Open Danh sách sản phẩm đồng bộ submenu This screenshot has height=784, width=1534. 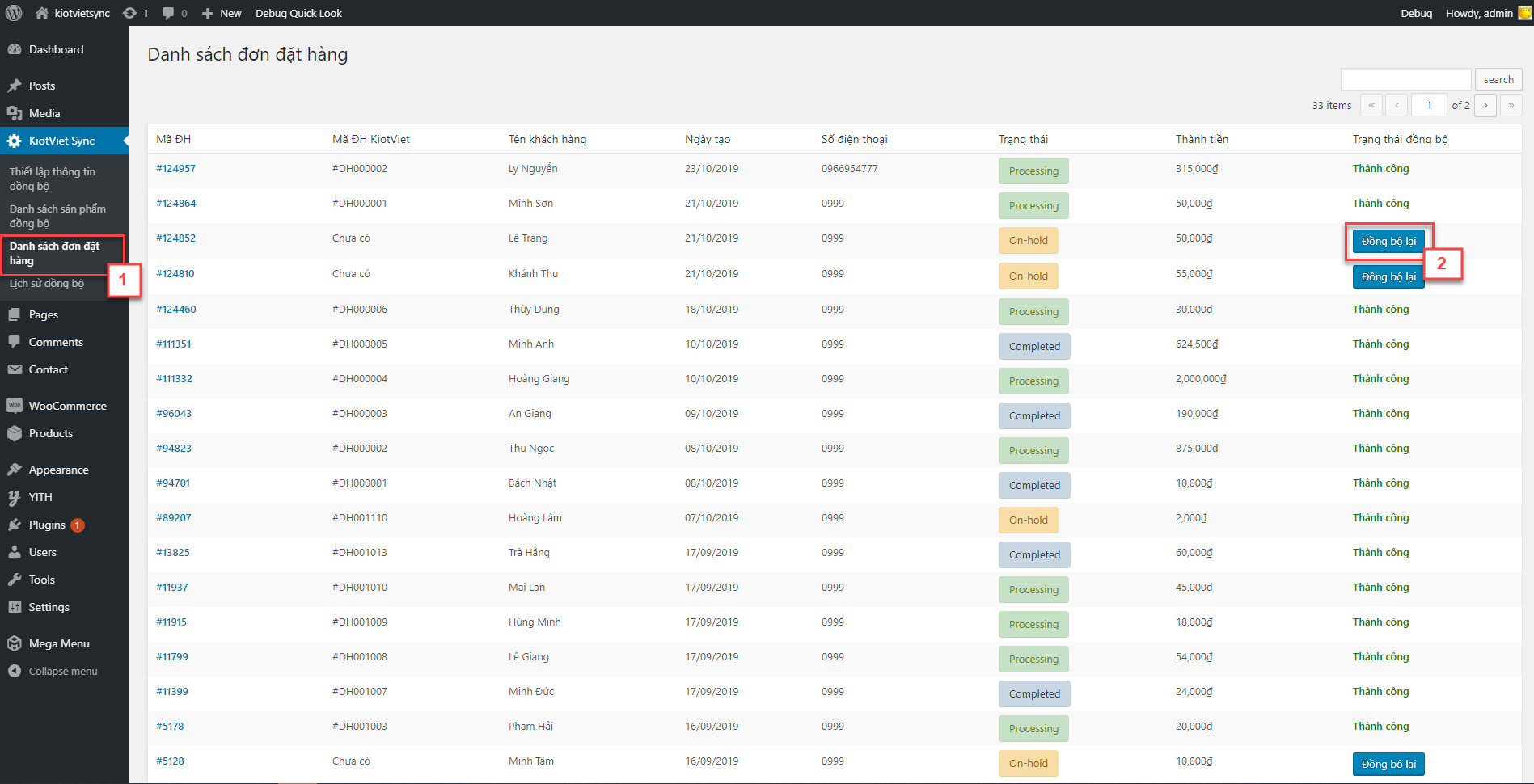pos(57,216)
